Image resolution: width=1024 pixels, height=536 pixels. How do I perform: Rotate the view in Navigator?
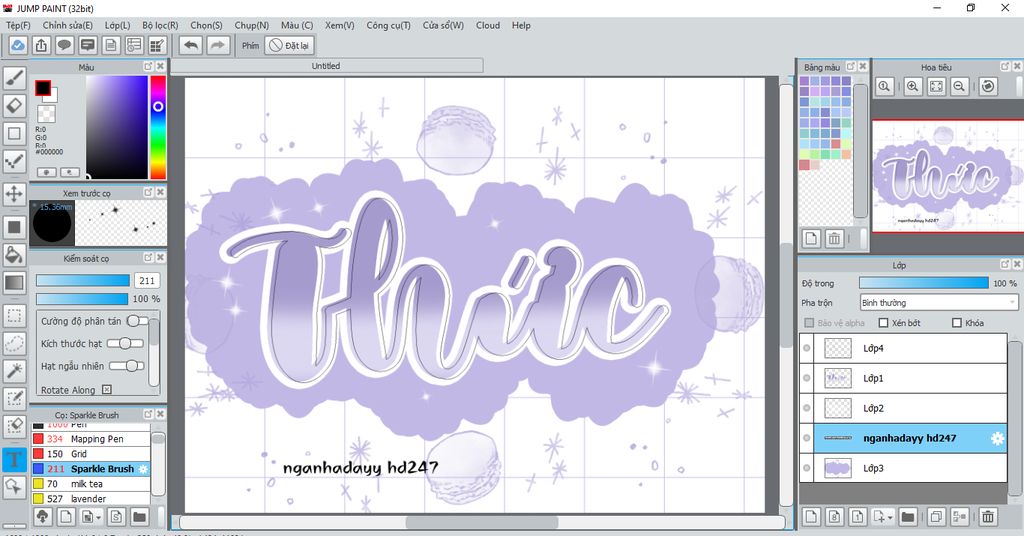click(988, 86)
